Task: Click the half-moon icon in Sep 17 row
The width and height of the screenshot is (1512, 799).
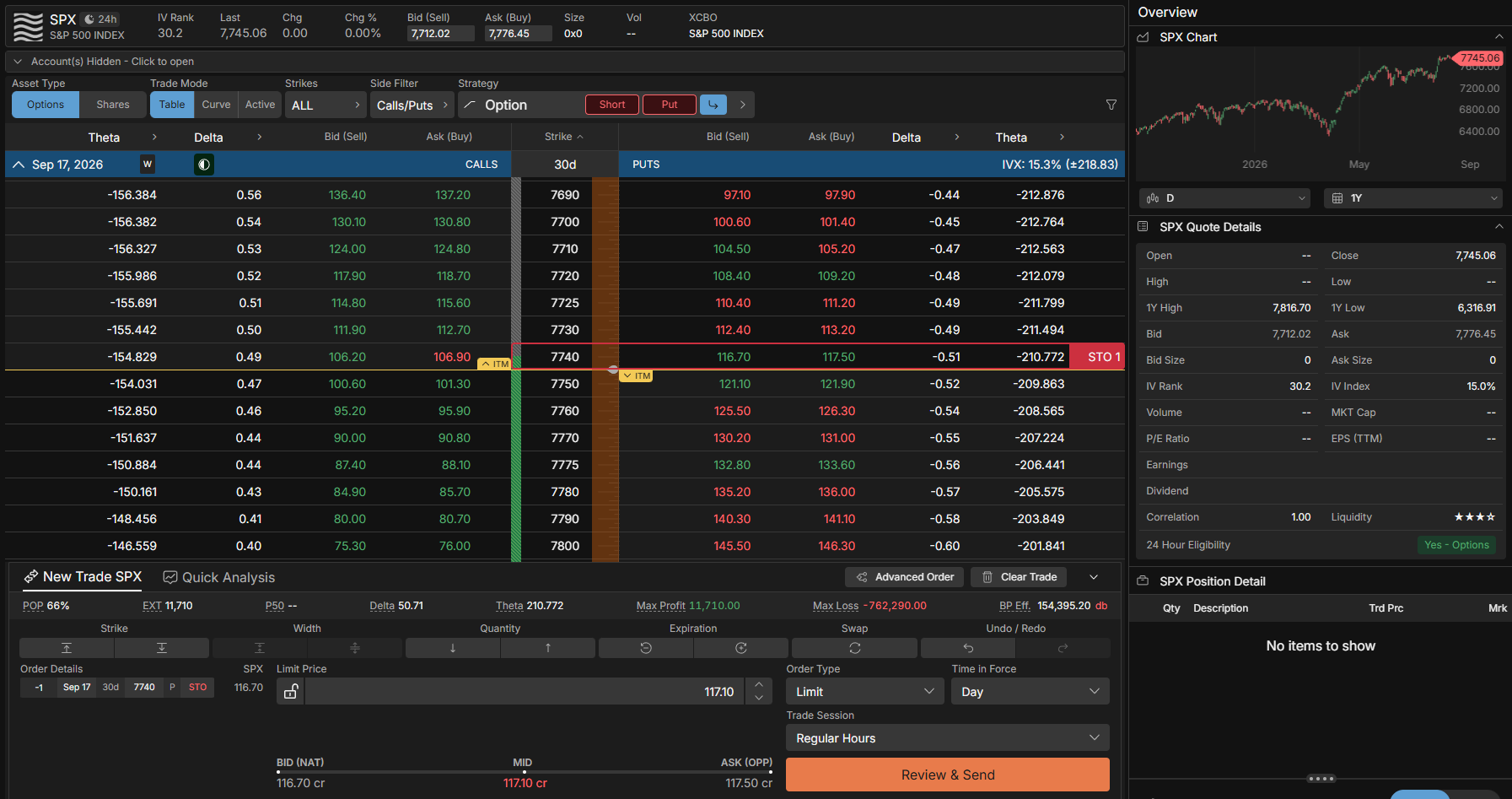Action: point(203,165)
